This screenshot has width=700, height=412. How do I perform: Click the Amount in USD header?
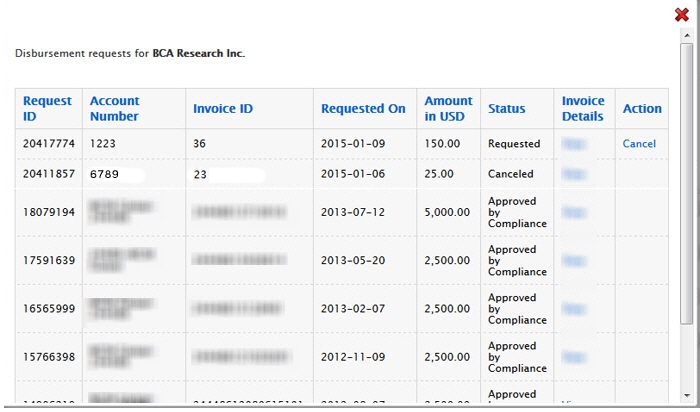point(448,108)
